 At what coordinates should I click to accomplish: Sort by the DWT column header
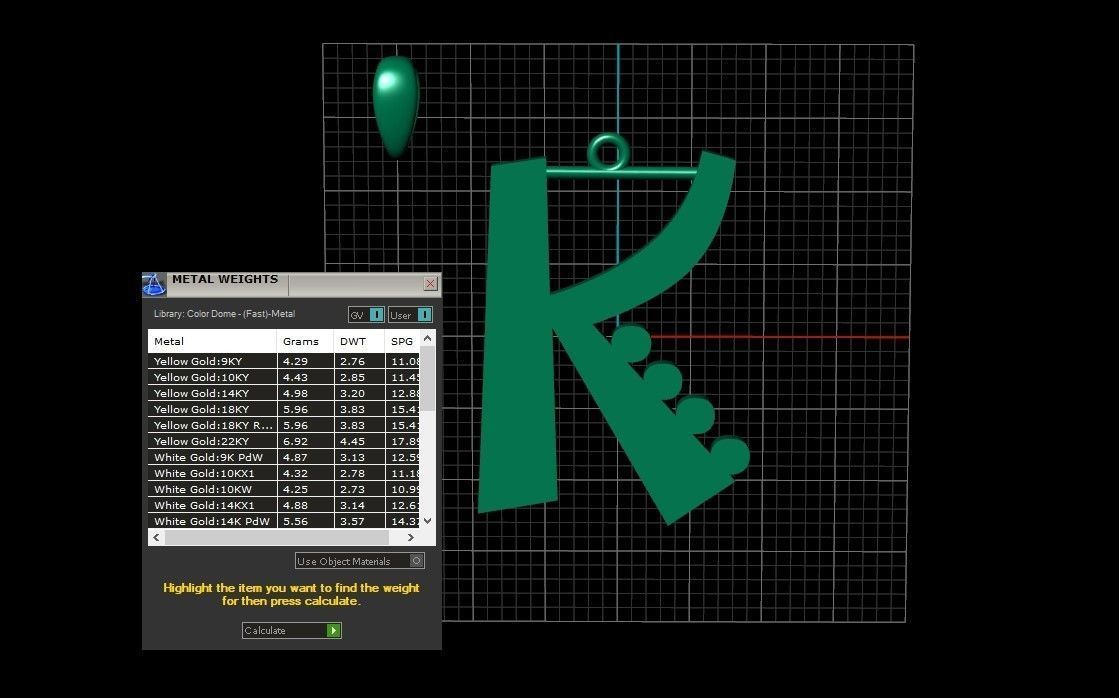[x=359, y=341]
